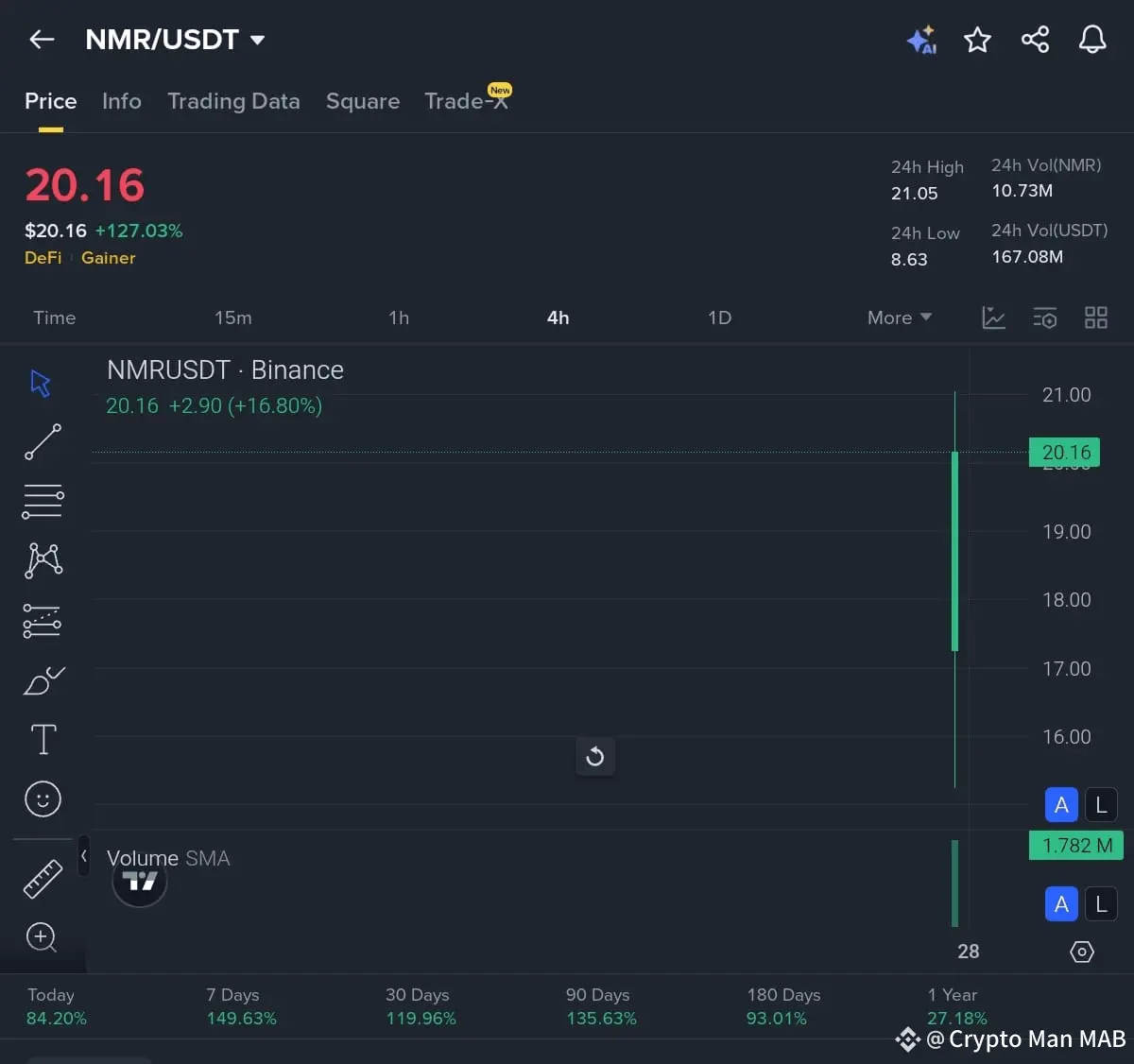Reset chart view with the circular arrow button
This screenshot has height=1064, width=1134.
pyautogui.click(x=595, y=756)
